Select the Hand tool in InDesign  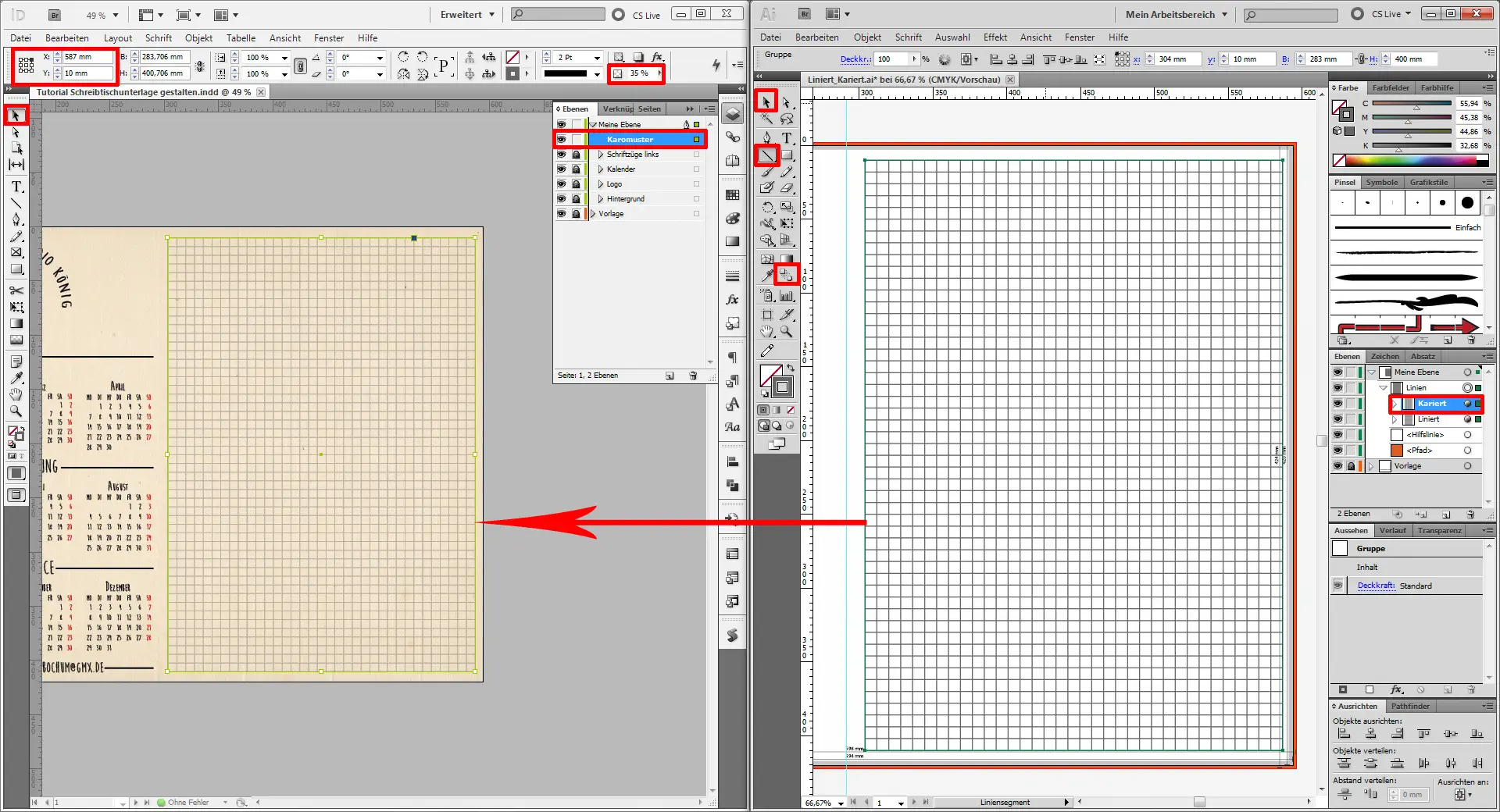pyautogui.click(x=16, y=394)
